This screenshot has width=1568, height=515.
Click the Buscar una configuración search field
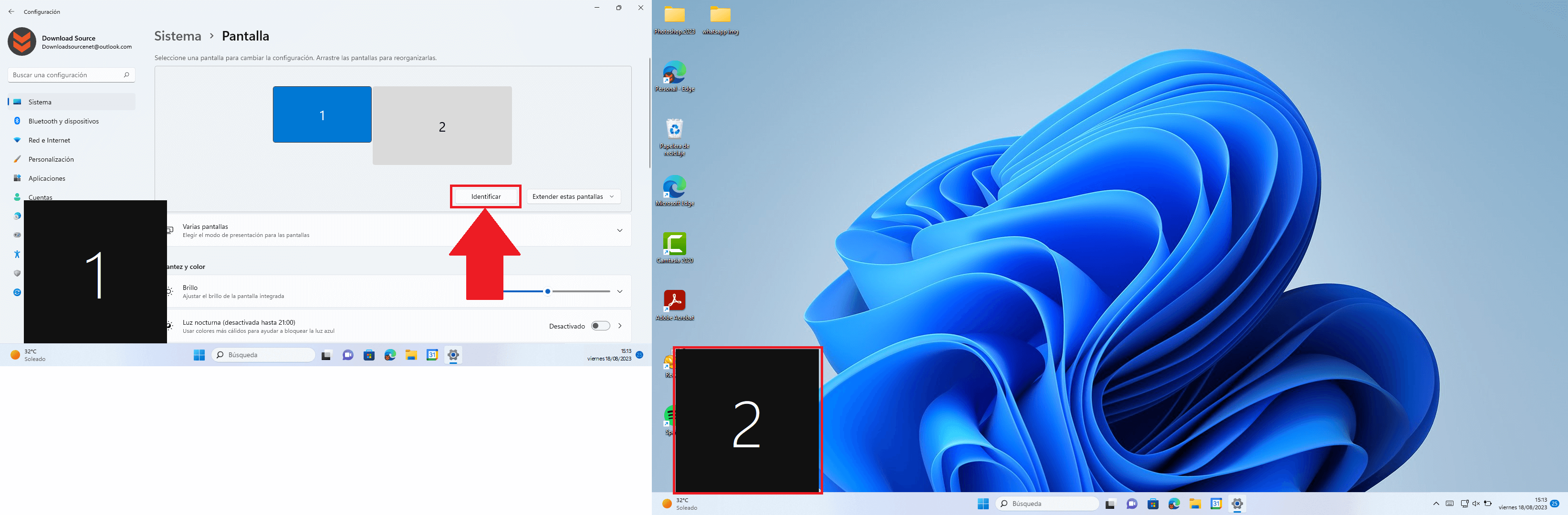tap(71, 75)
